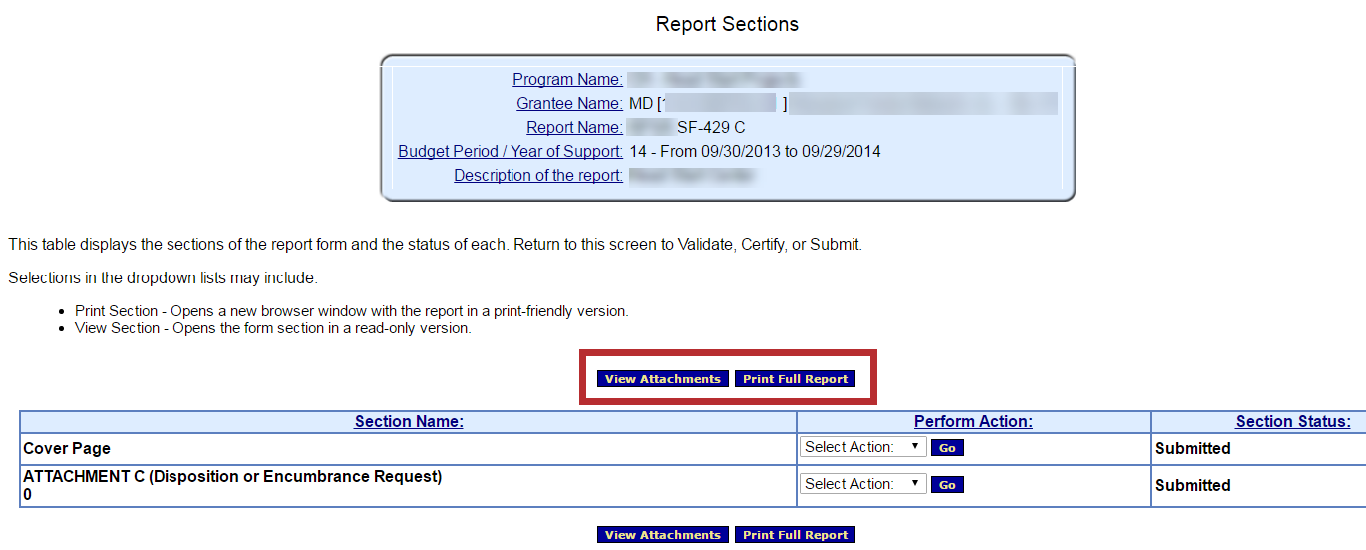Click Submitted status in Attachment C row

1192,486
